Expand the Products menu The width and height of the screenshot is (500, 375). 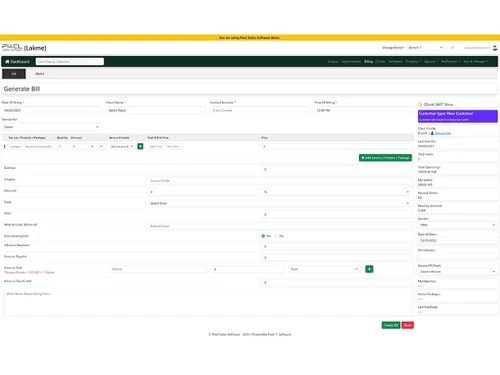413,62
